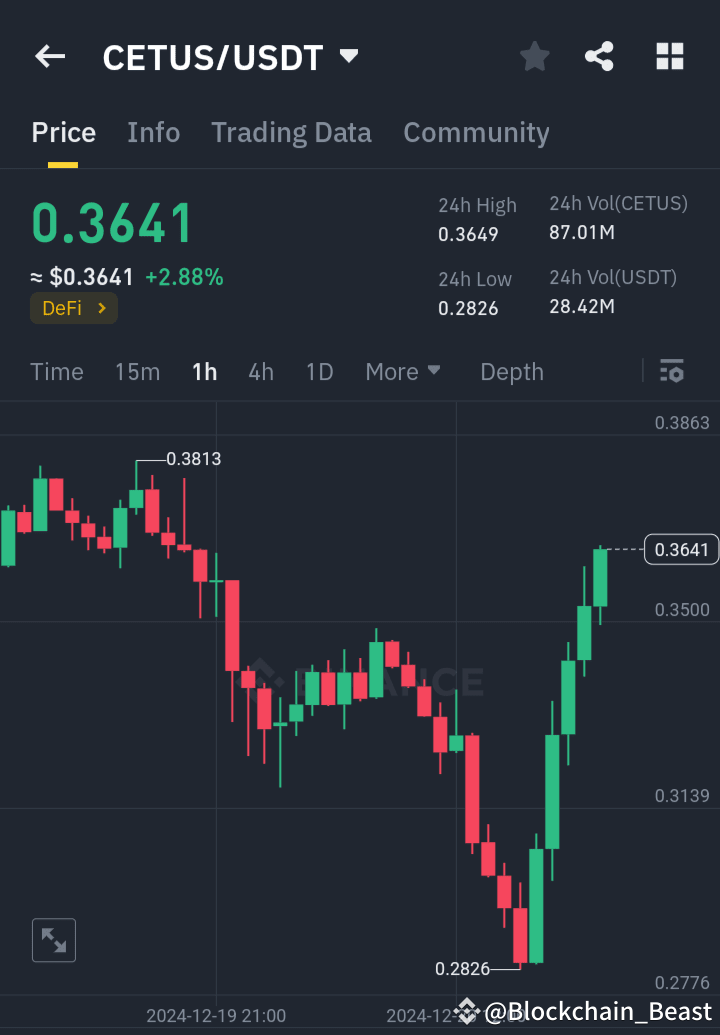This screenshot has height=1035, width=720.
Task: Favorite the pair using the star icon
Action: [x=534, y=57]
